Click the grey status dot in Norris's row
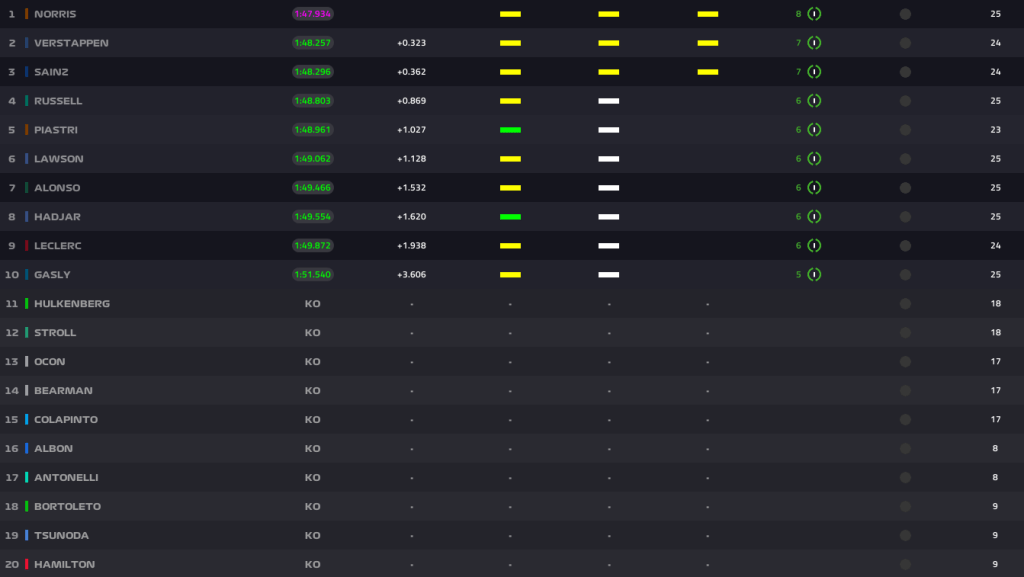 pyautogui.click(x=905, y=14)
